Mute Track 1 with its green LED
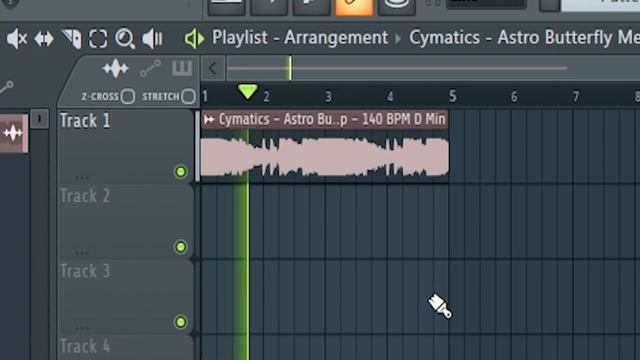 click(180, 172)
